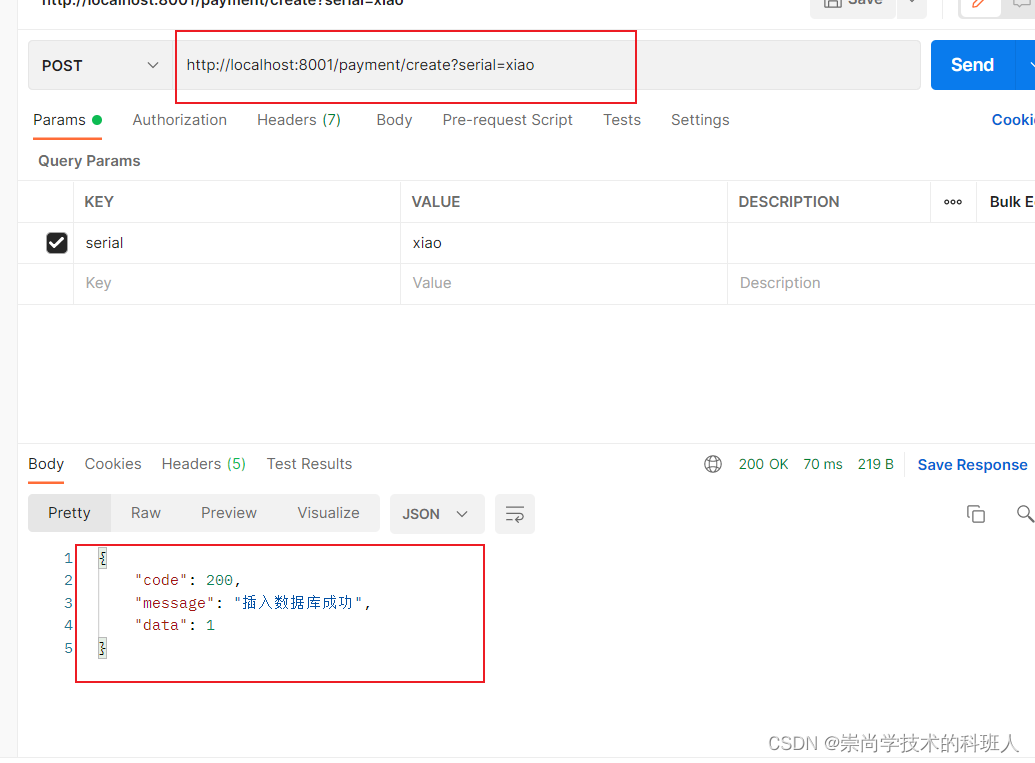
Task: Open the column options three-dots menu
Action: coord(952,202)
